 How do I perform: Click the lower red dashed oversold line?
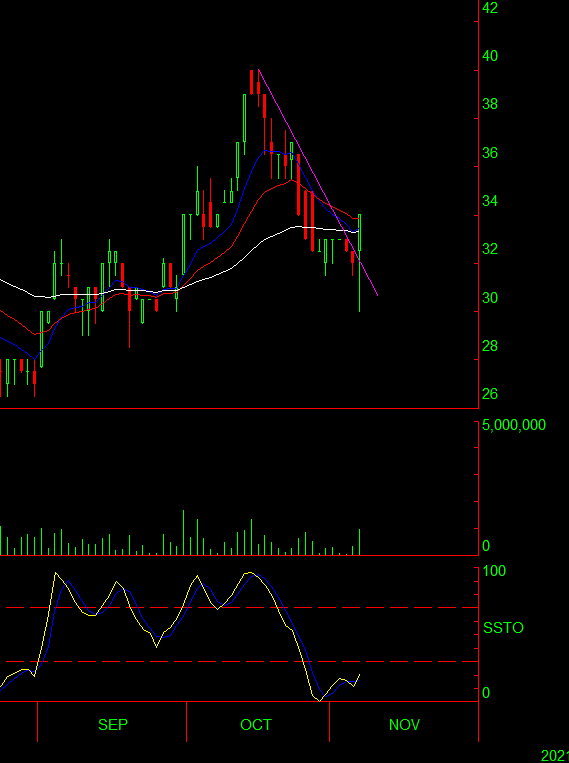(x=241, y=661)
